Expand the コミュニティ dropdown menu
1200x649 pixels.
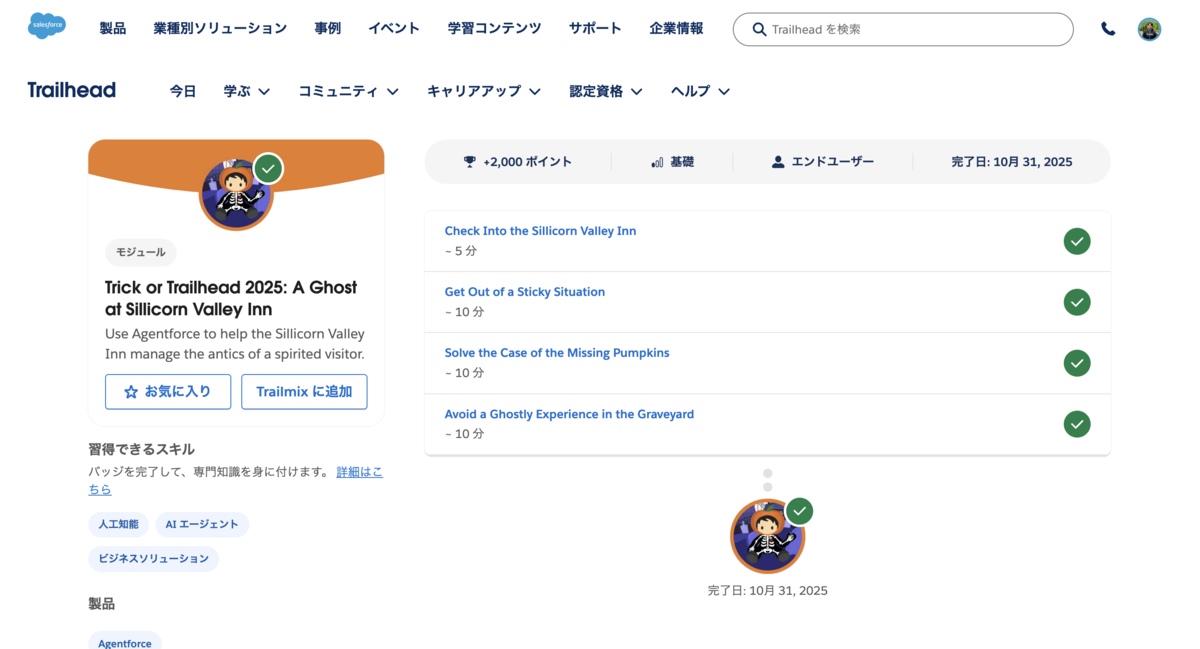tap(348, 91)
